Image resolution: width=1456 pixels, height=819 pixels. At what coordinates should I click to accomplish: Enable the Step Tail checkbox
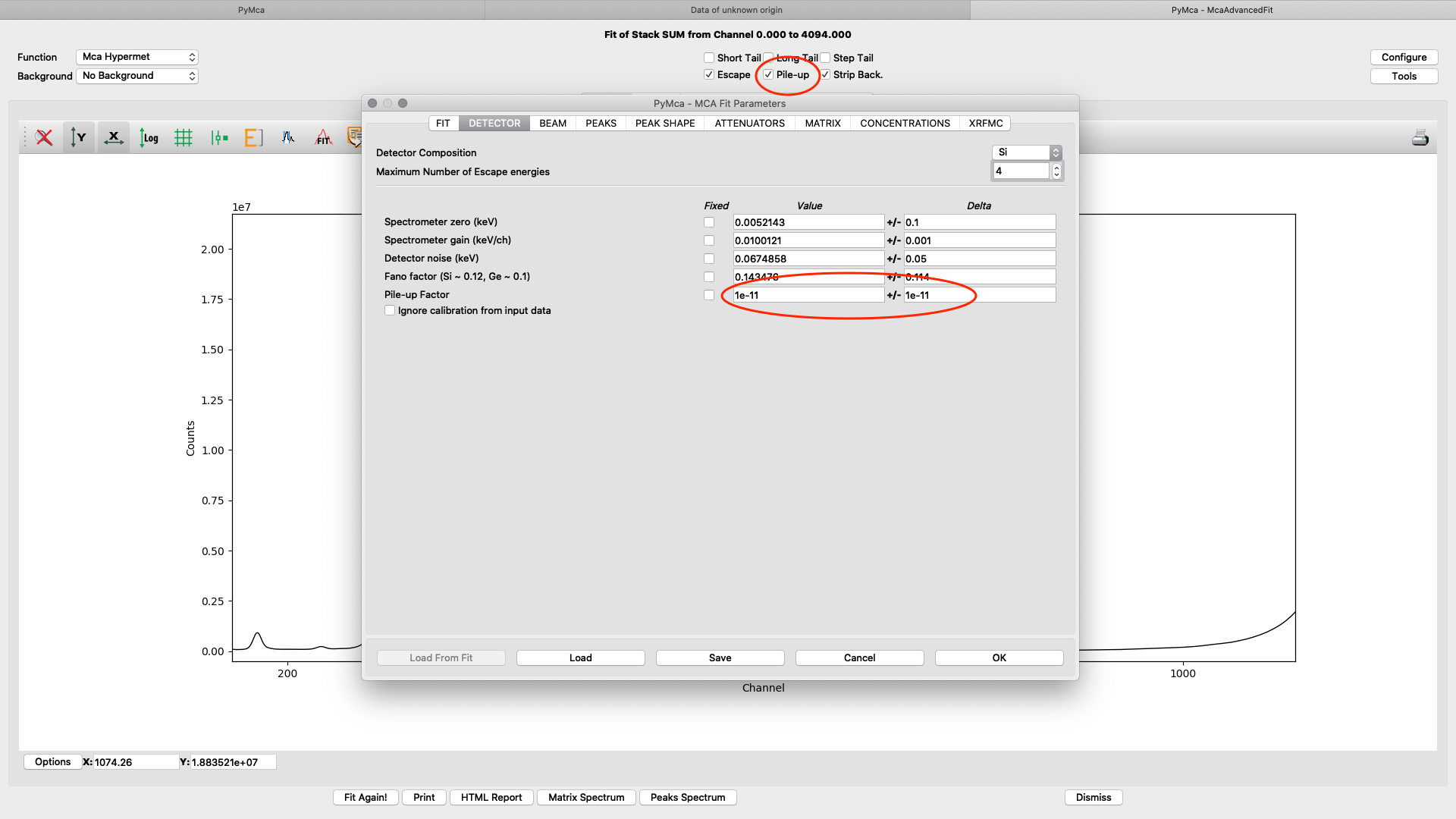825,58
